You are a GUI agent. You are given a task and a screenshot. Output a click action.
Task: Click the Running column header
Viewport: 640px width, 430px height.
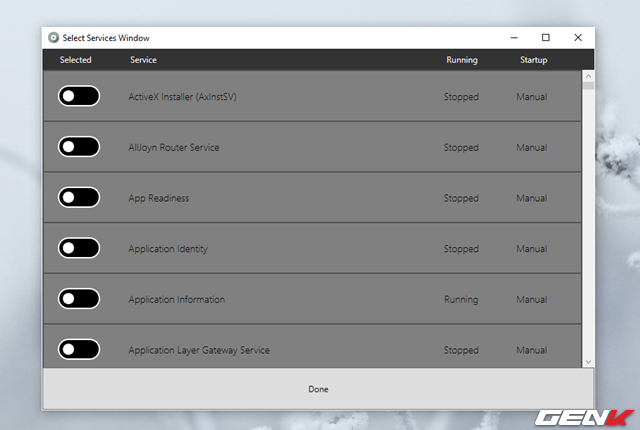point(462,60)
